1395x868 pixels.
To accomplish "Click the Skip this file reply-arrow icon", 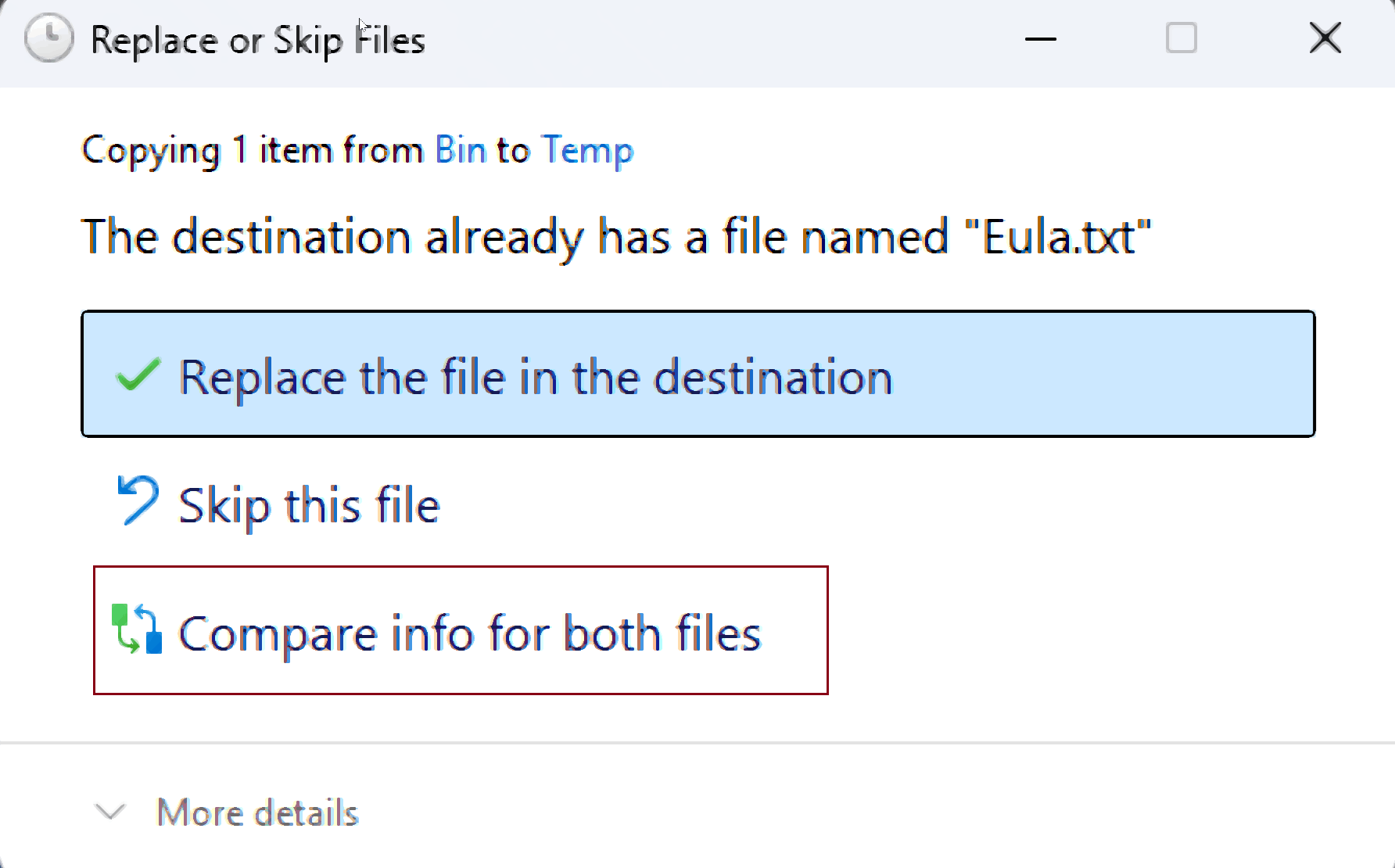I will 137,501.
